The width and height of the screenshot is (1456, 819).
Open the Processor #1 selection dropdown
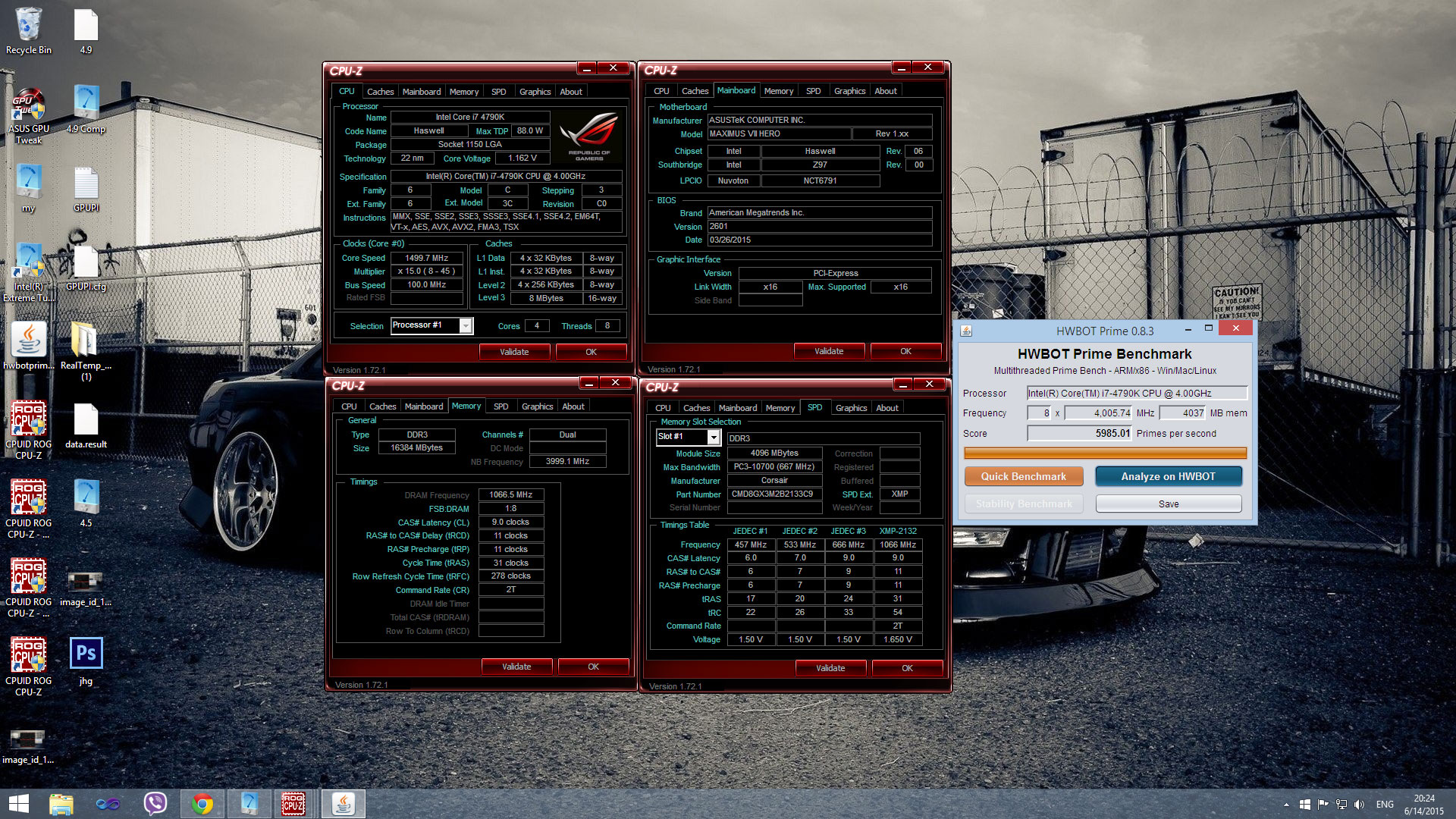pos(432,325)
